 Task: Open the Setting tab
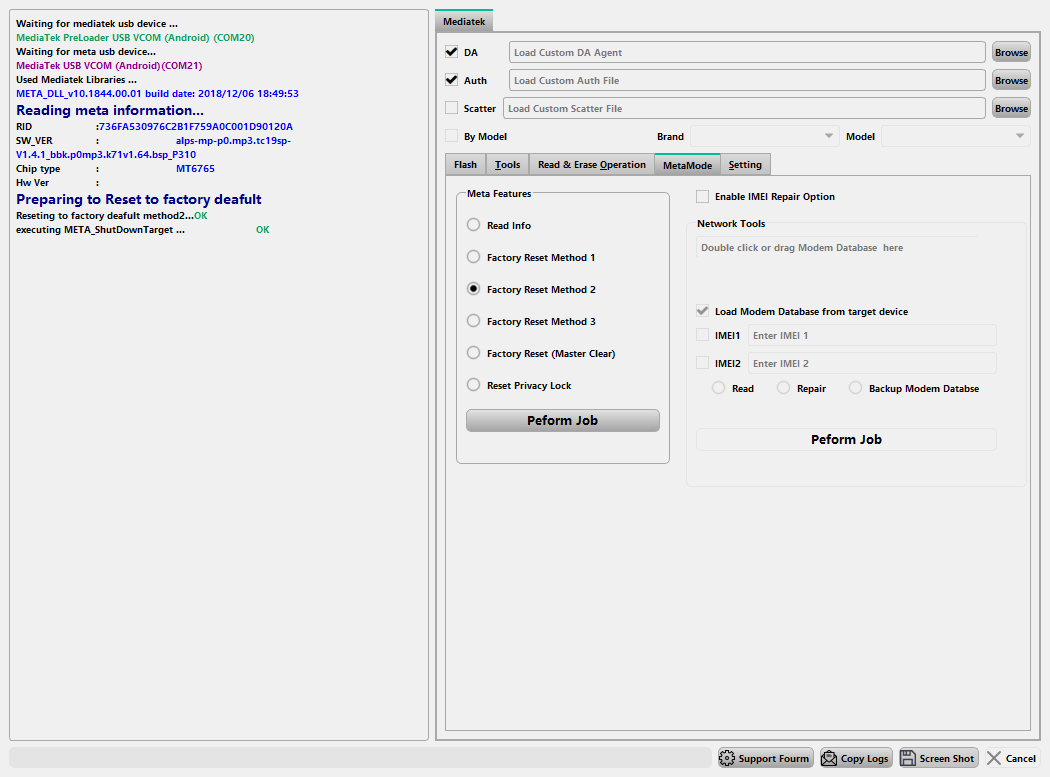pyautogui.click(x=745, y=165)
